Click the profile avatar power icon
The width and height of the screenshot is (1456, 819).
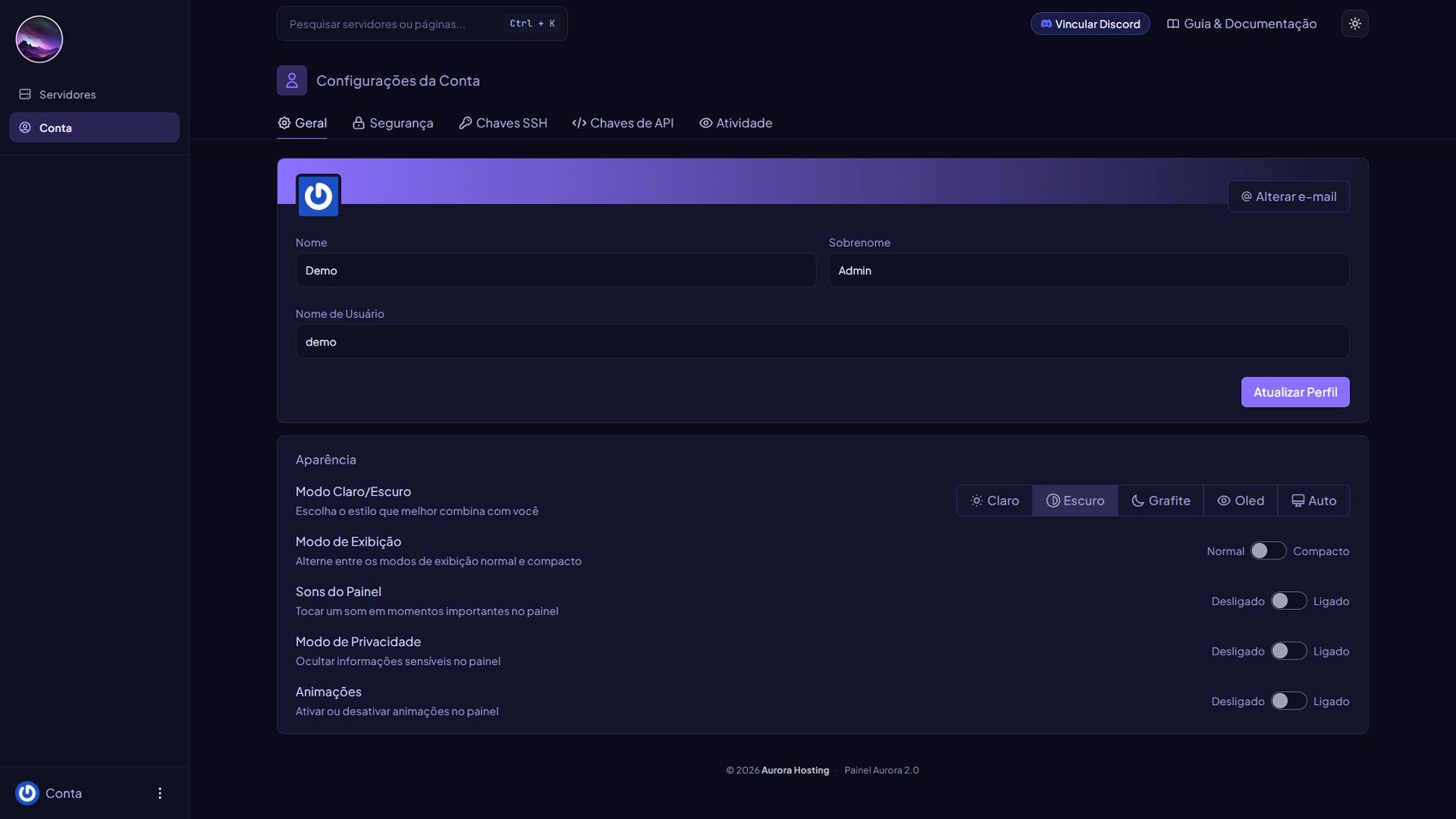pos(318,196)
